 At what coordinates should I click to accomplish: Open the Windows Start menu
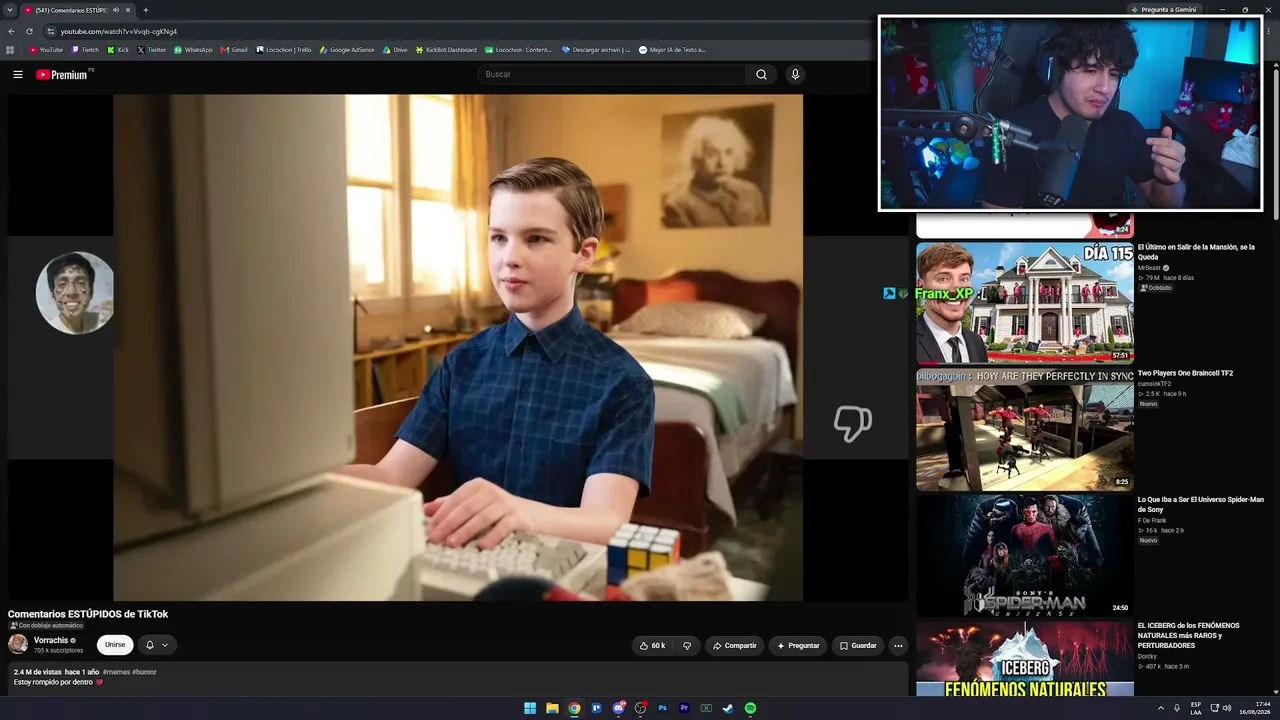pos(530,708)
